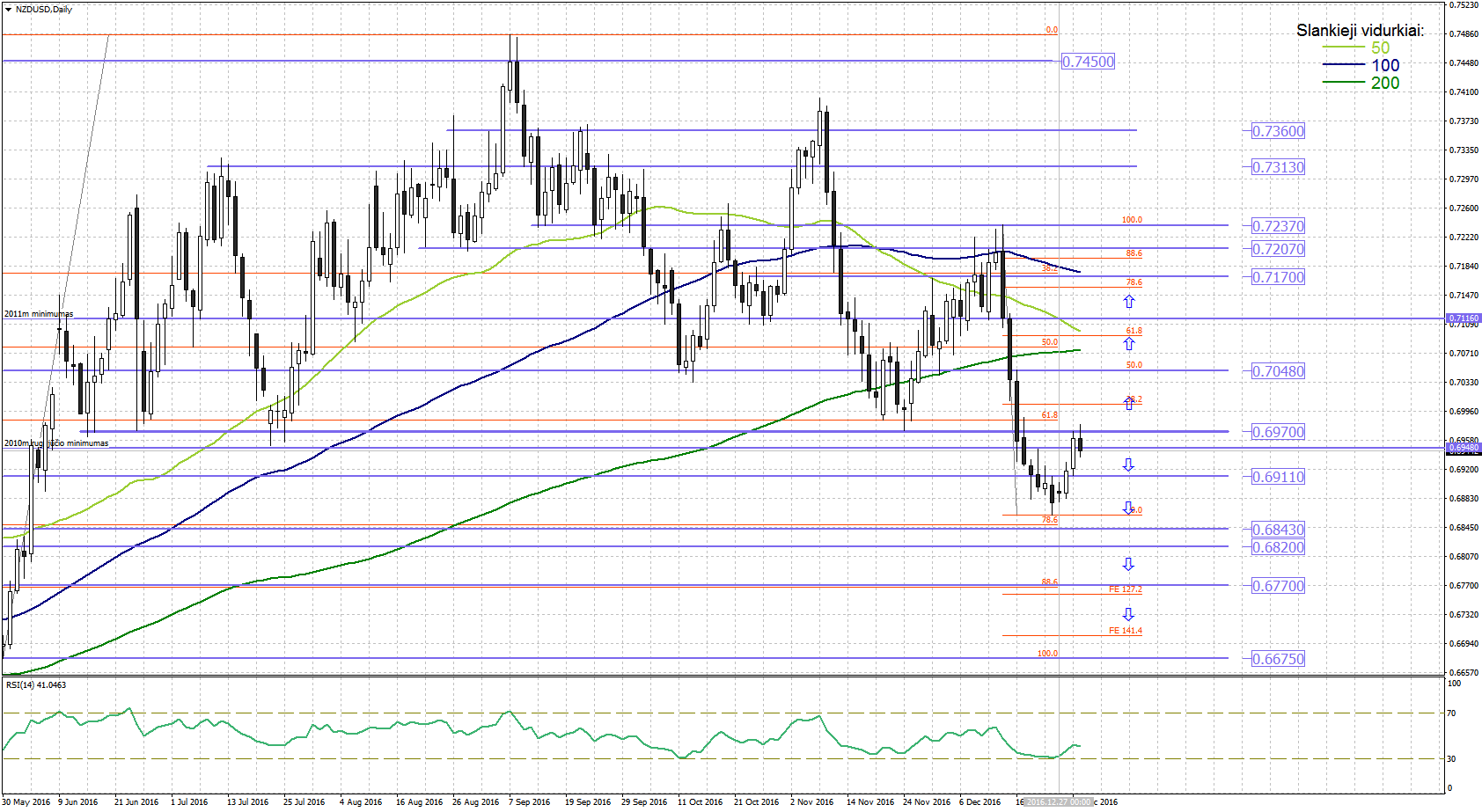Image resolution: width=1482 pixels, height=812 pixels.
Task: Select the 0.67700 price level label
Action: 1278,586
